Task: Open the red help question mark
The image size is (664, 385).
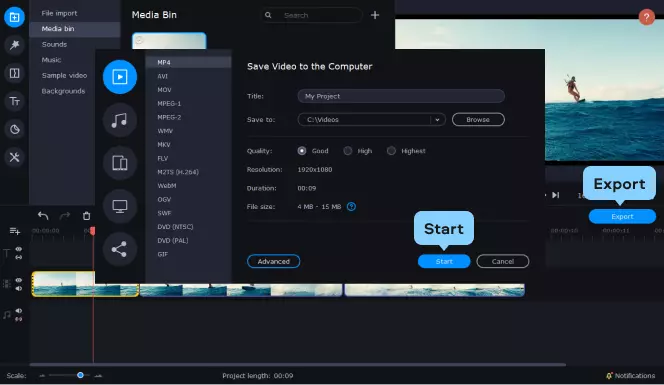Action: (646, 17)
